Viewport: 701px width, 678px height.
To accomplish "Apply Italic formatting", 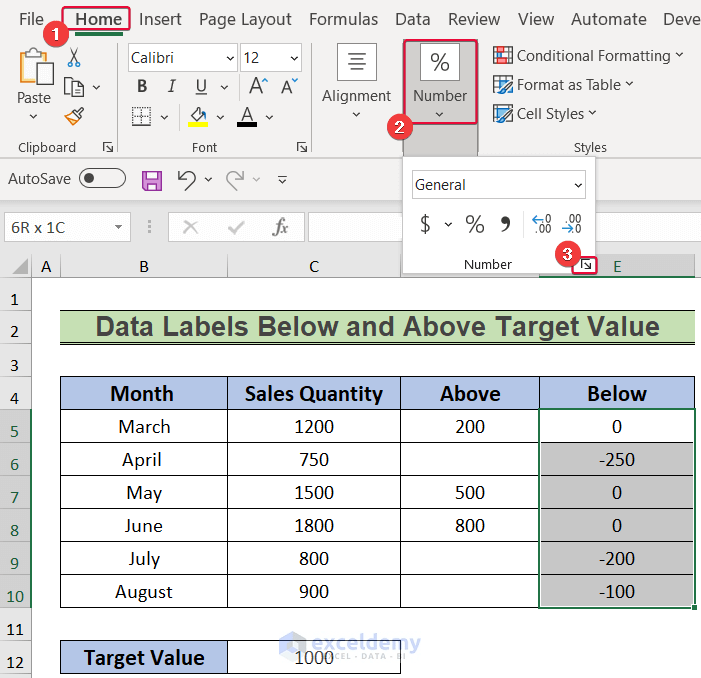I will [x=171, y=86].
